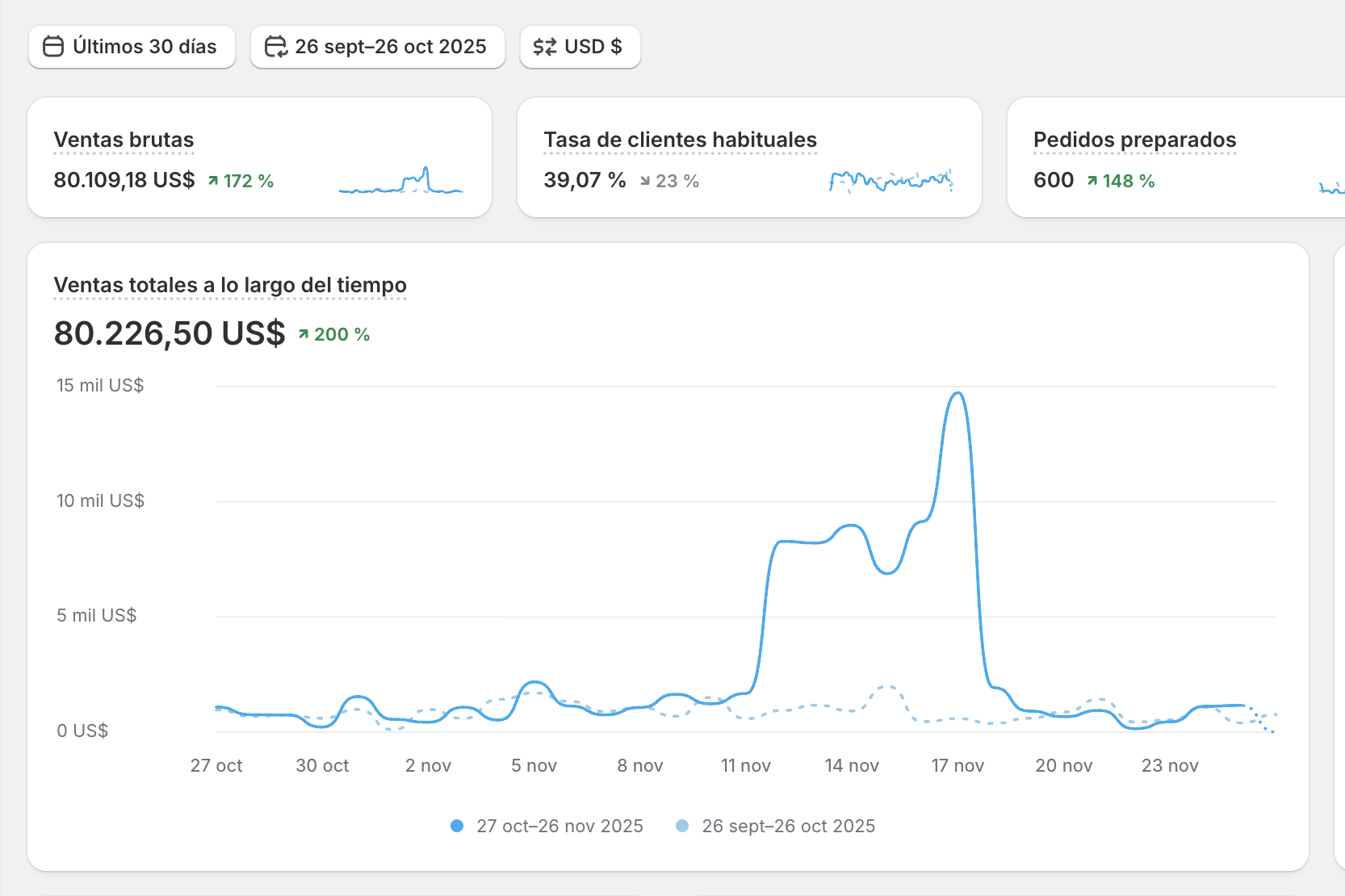Click the 27 oct axis label
The width and height of the screenshot is (1345, 896).
tap(216, 765)
